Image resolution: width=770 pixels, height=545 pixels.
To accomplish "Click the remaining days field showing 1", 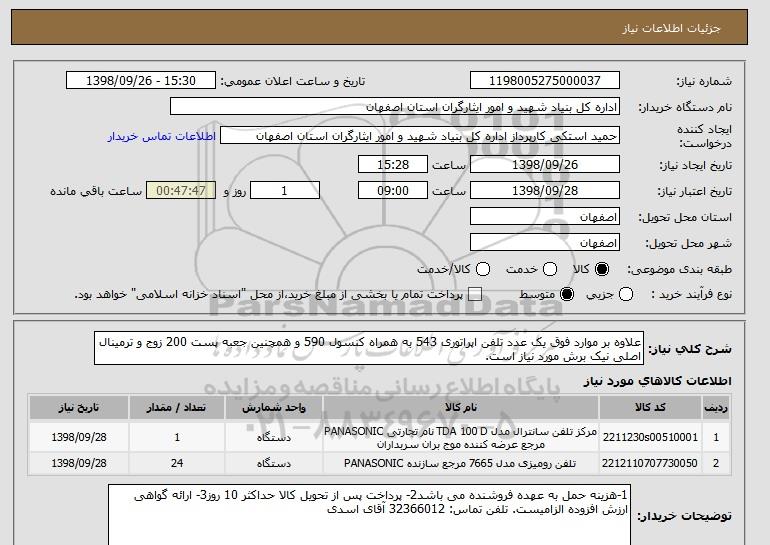I will click(285, 191).
